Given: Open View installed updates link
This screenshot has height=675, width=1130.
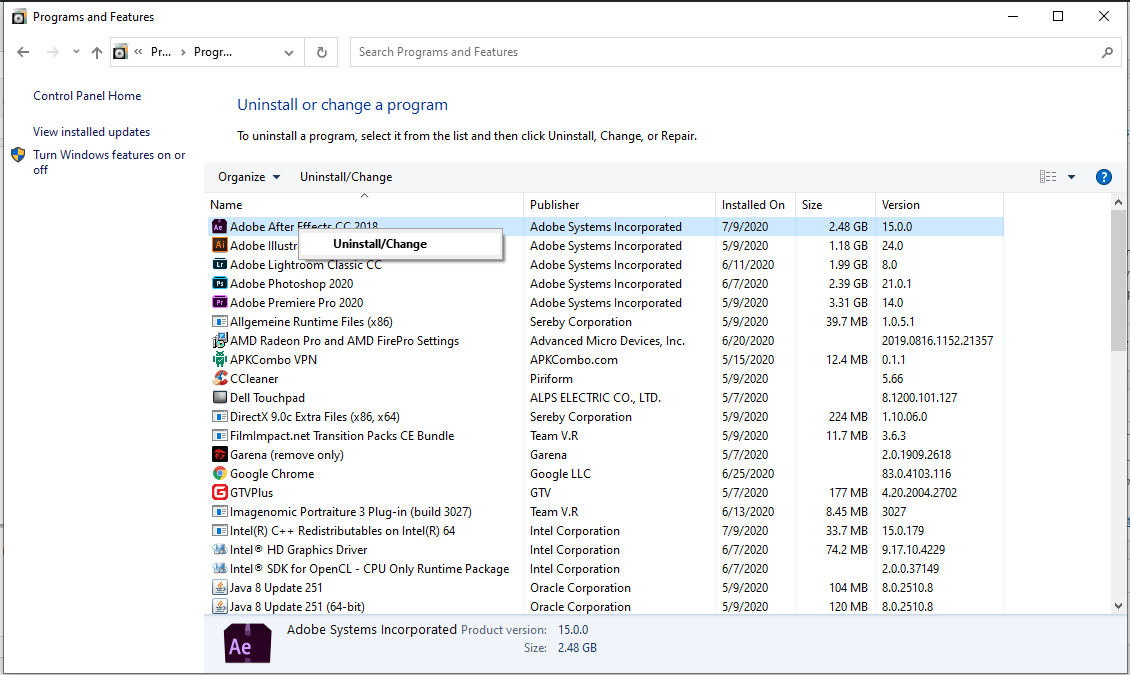Looking at the screenshot, I should (91, 132).
